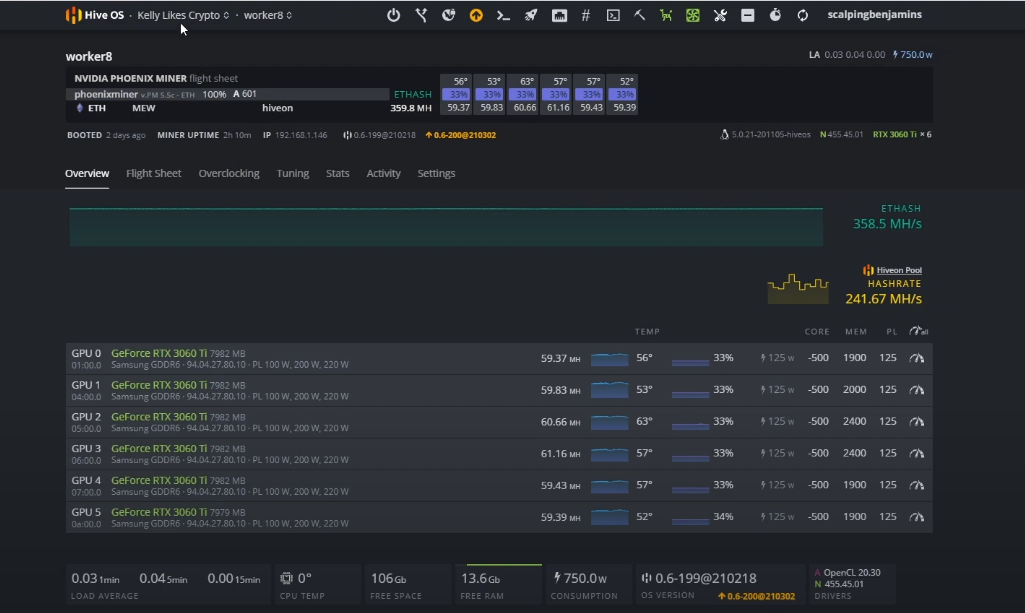Click the Hiveon pool hashrate mini chart
Image resolution: width=1025 pixels, height=613 pixels.
tap(798, 289)
